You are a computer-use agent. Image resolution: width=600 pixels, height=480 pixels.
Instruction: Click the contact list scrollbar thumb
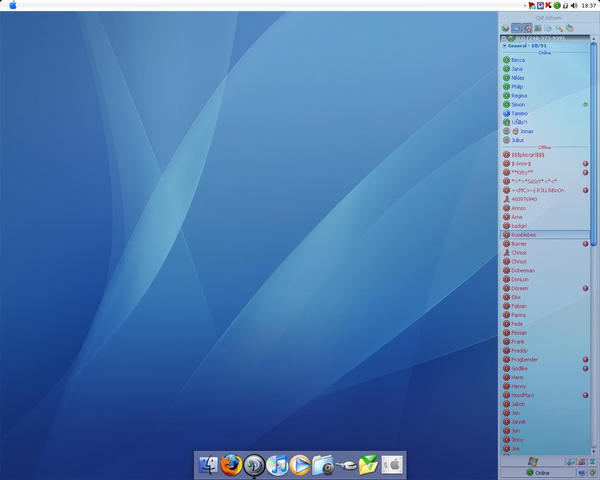[x=593, y=144]
